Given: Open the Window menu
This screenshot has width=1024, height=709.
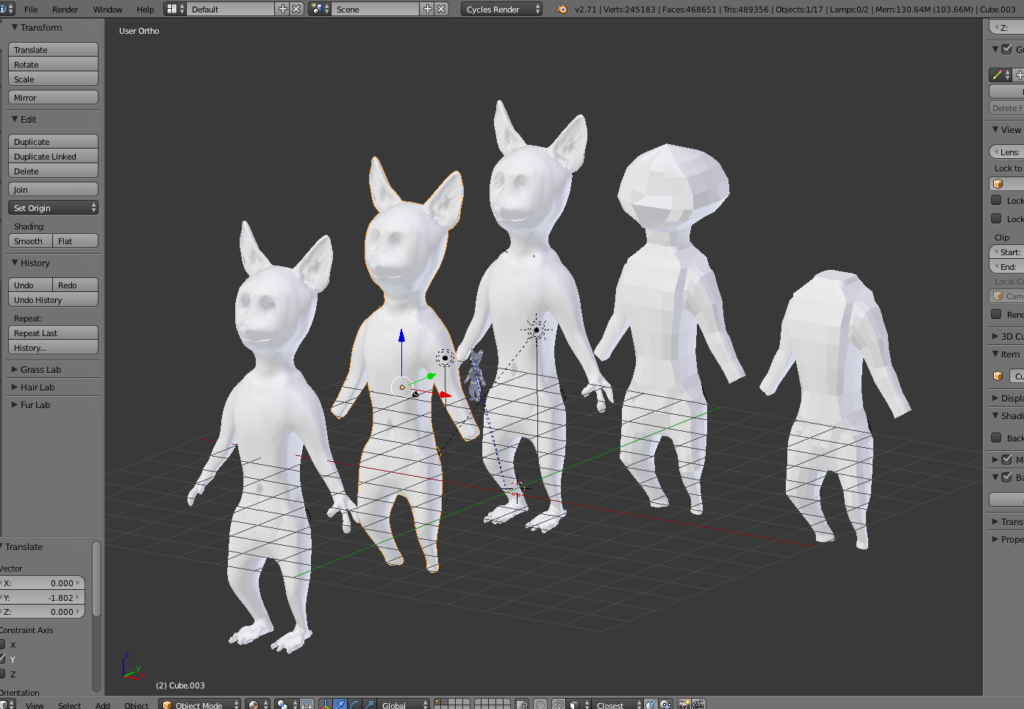Looking at the screenshot, I should pos(108,9).
